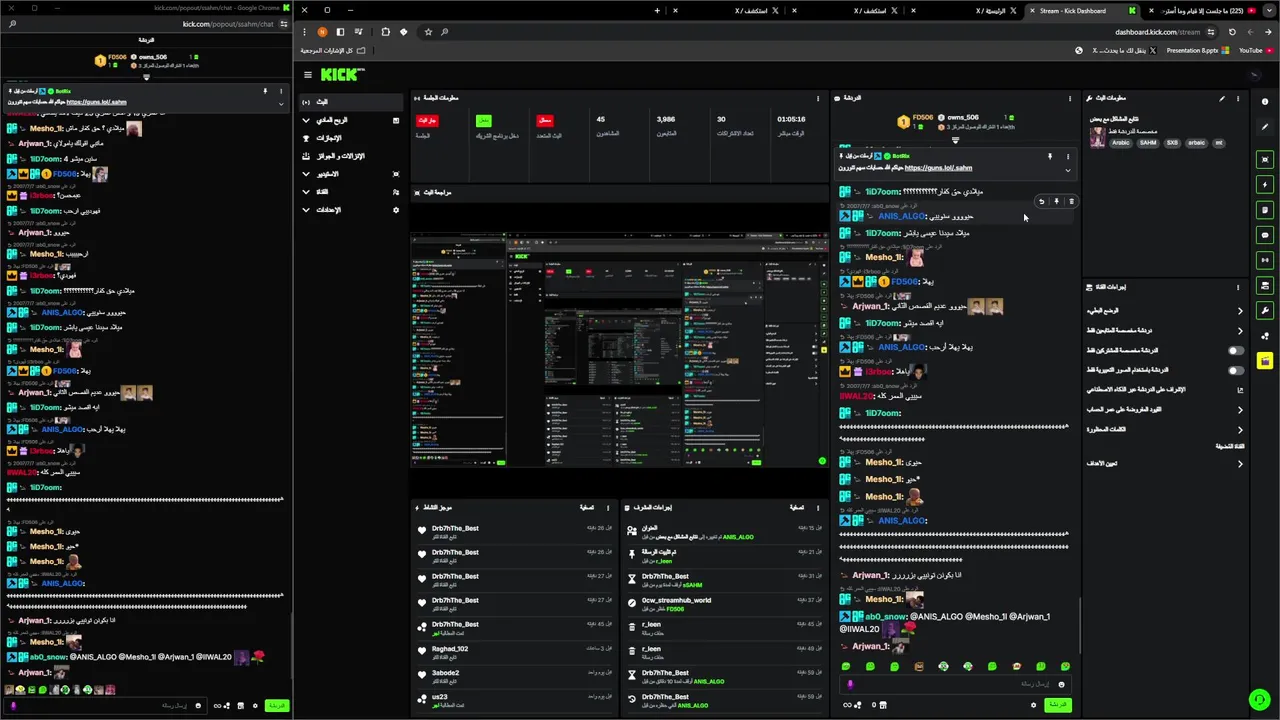Open Chrome extensions puzzle icon
Viewport: 1280px width, 720px height.
tap(385, 31)
